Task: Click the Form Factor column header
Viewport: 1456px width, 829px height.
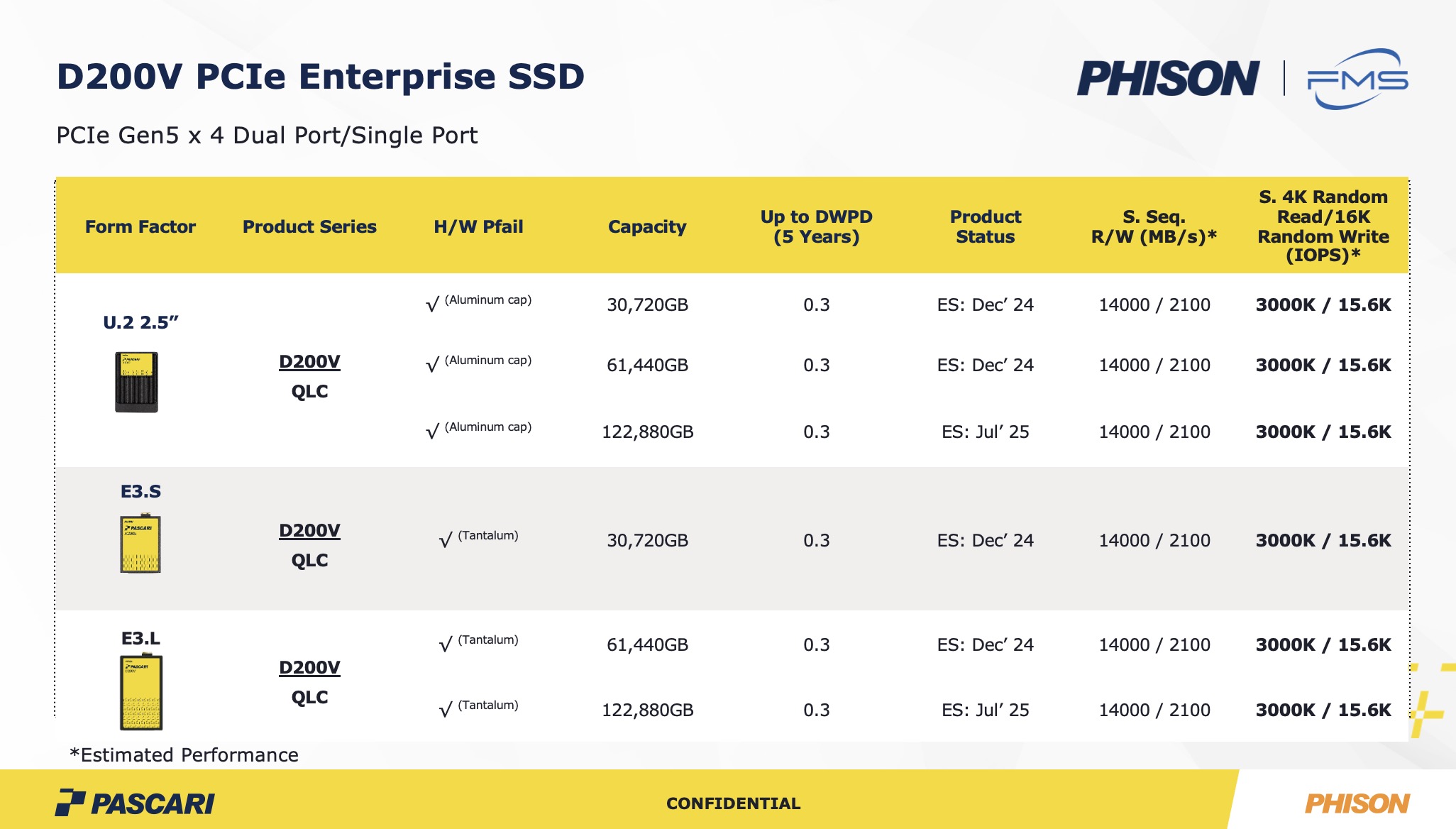Action: click(140, 227)
